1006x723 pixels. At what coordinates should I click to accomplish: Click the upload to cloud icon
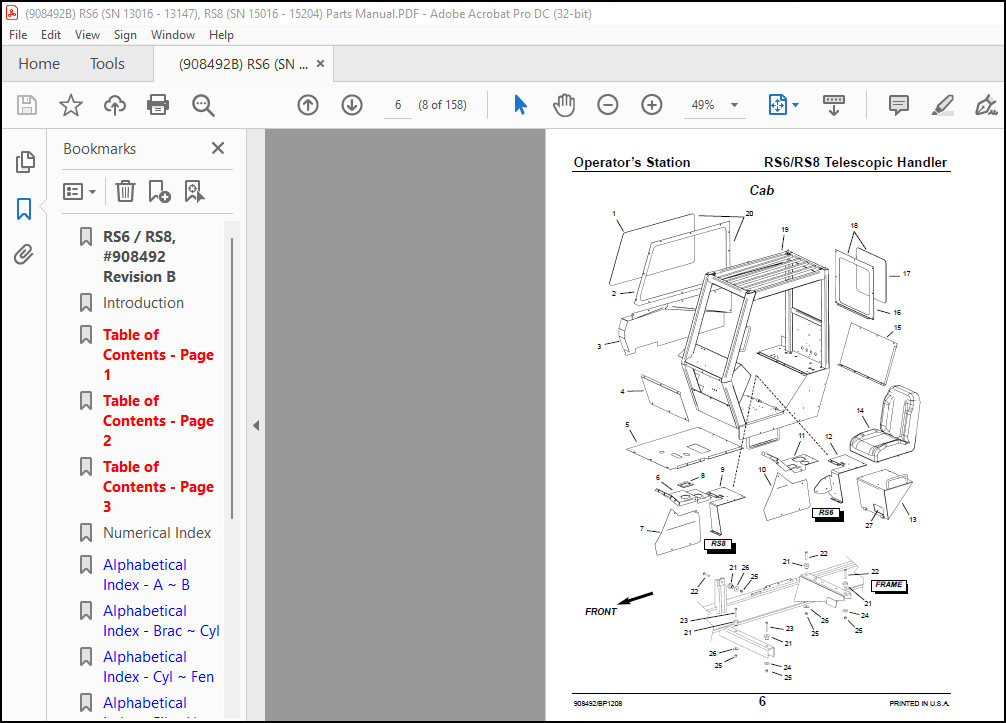click(115, 105)
